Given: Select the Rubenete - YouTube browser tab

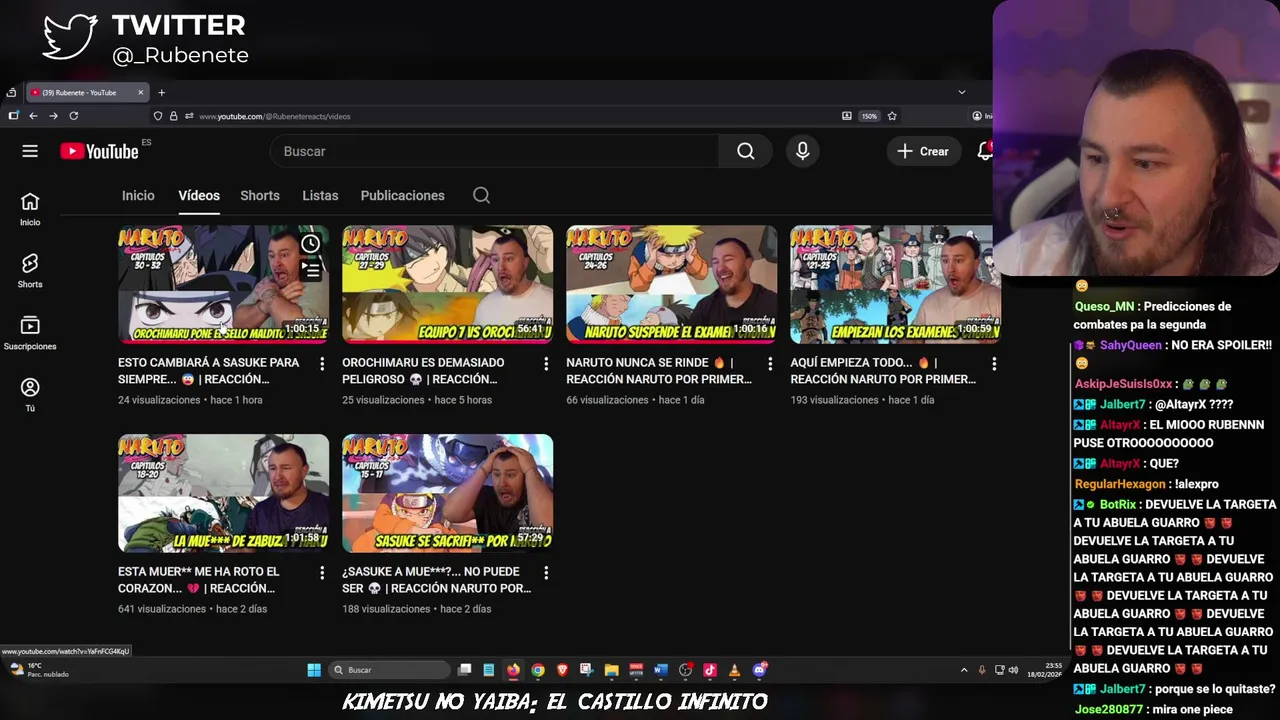Looking at the screenshot, I should [88, 92].
